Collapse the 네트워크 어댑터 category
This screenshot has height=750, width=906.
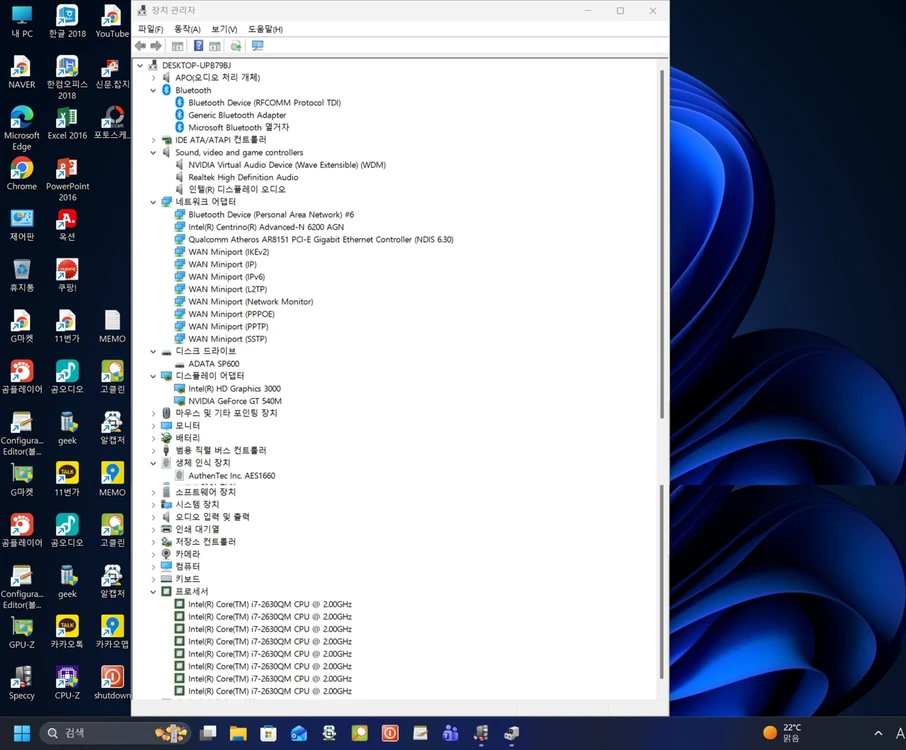point(153,202)
